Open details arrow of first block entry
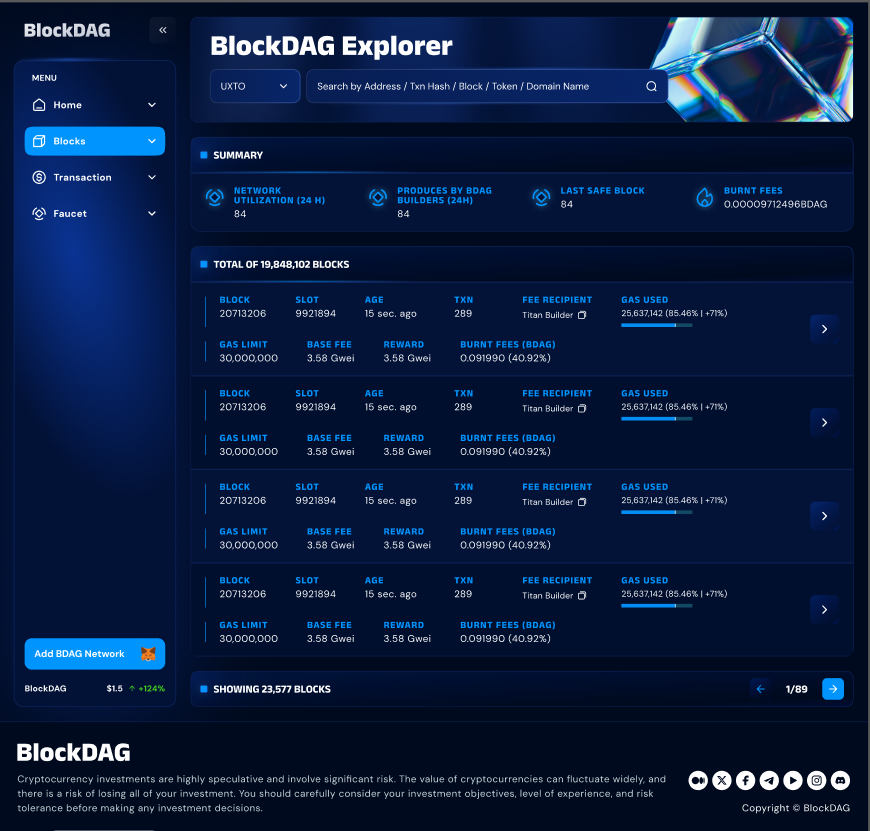Screen dimensions: 870x831 pos(824,329)
